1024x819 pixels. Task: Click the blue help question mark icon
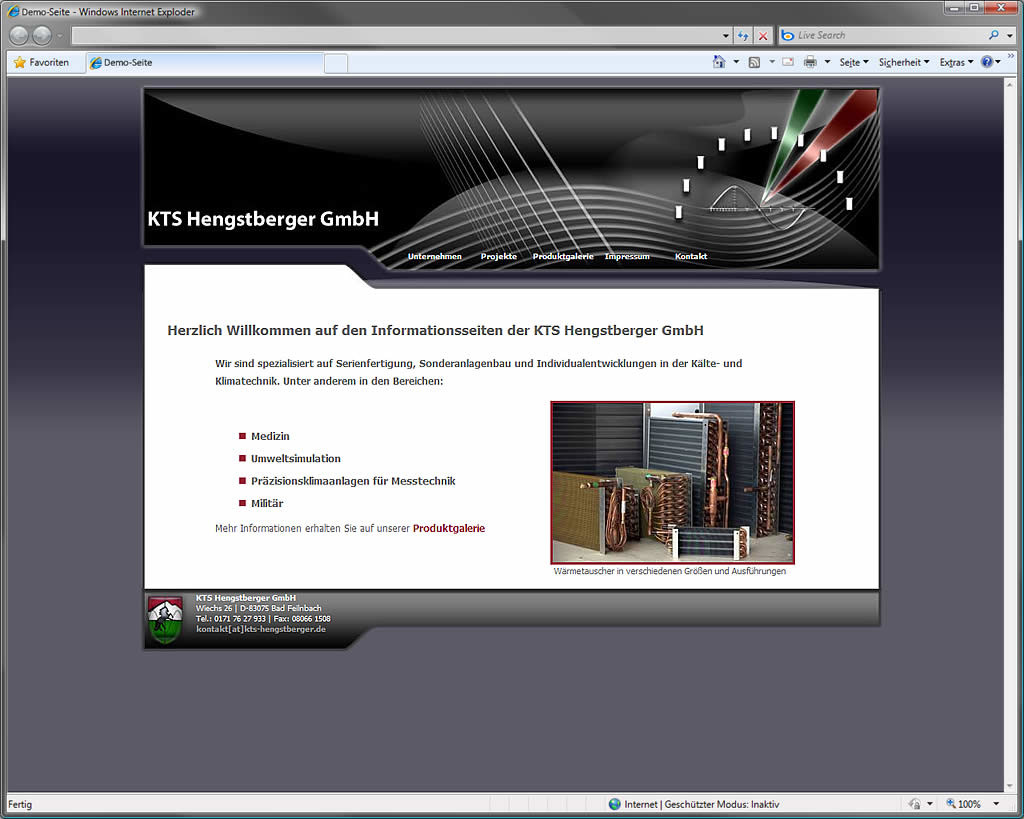coord(986,62)
